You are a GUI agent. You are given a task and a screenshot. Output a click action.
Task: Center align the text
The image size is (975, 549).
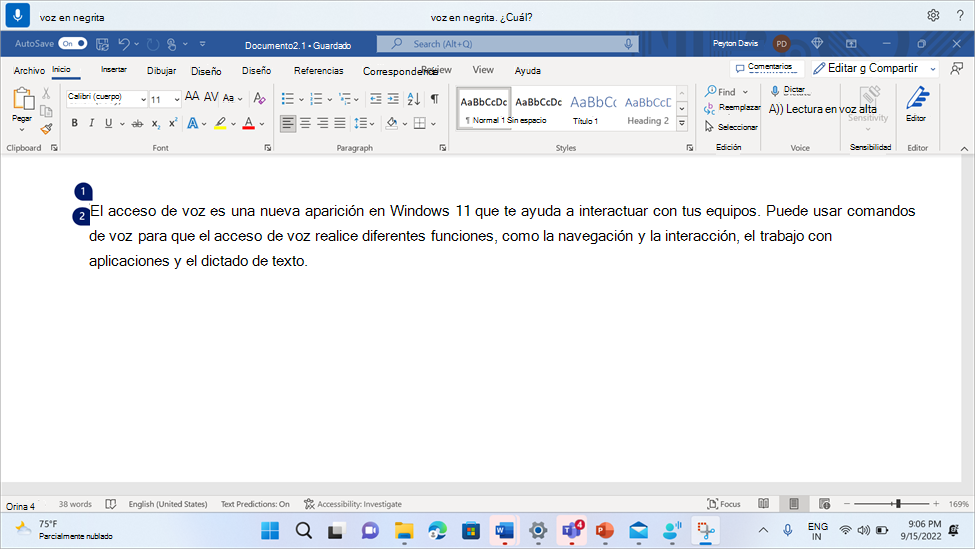305,123
